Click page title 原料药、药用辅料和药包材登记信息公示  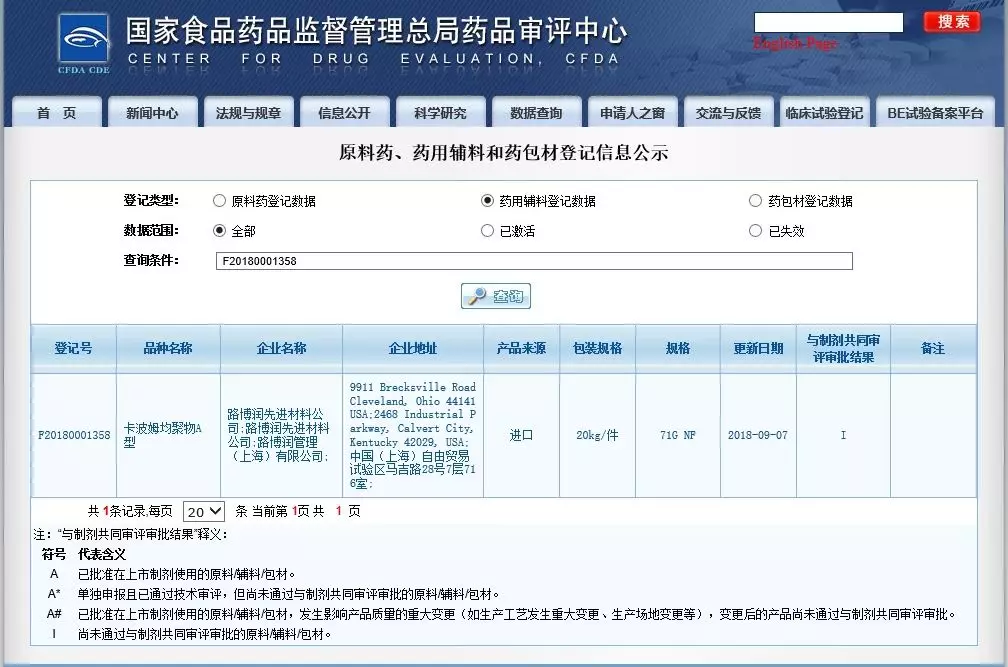pos(504,153)
